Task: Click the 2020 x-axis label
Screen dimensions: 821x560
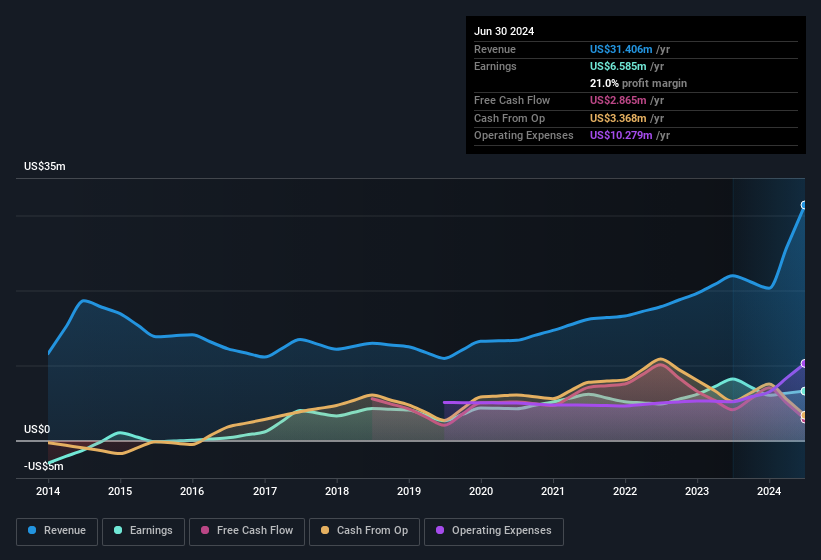Action: pyautogui.click(x=481, y=491)
